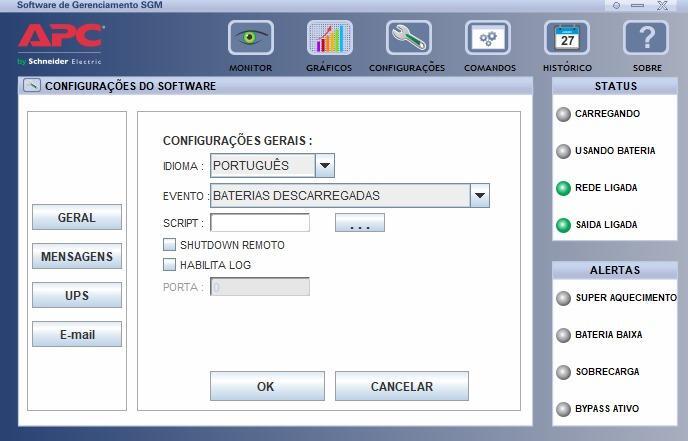Viewport: 688px width, 441px height.
Task: Click the Super Aquecimento alert indicator
Action: click(x=563, y=298)
